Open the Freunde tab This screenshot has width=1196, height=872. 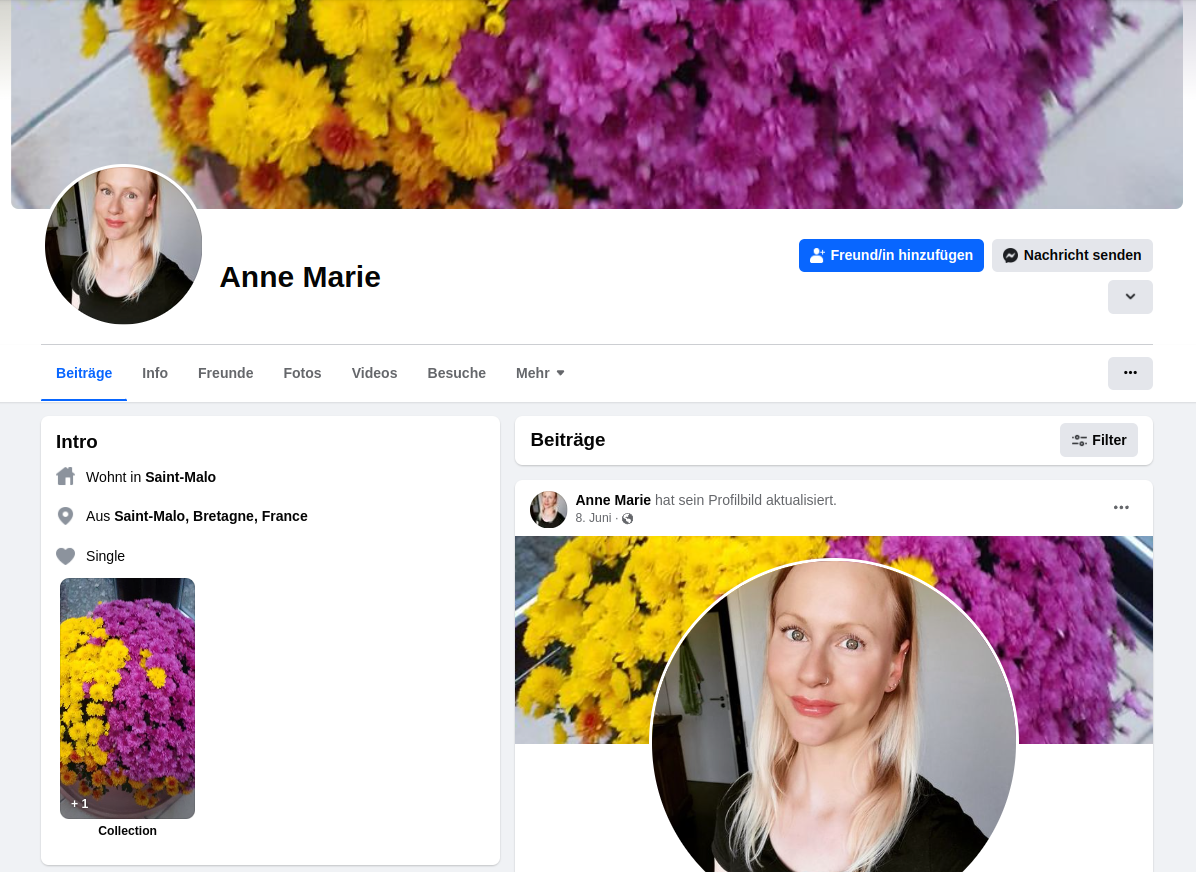226,373
